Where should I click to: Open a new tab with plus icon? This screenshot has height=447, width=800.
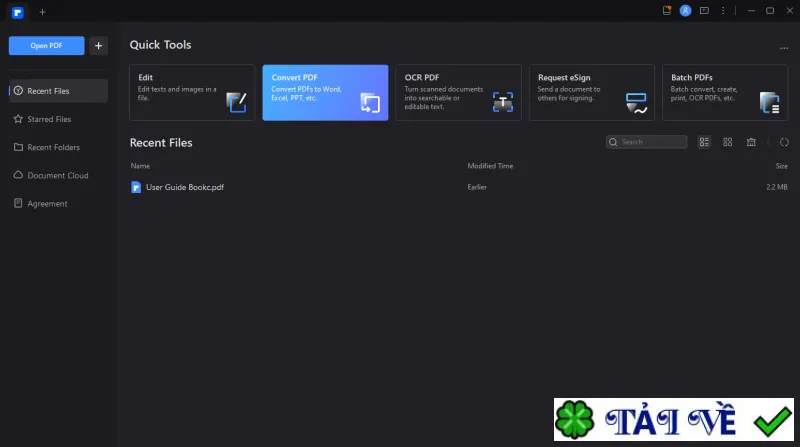[42, 12]
